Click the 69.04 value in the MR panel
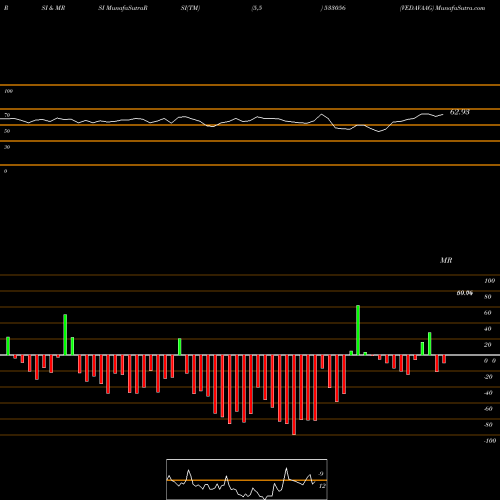The height and width of the screenshot is (500, 500). tap(464, 293)
